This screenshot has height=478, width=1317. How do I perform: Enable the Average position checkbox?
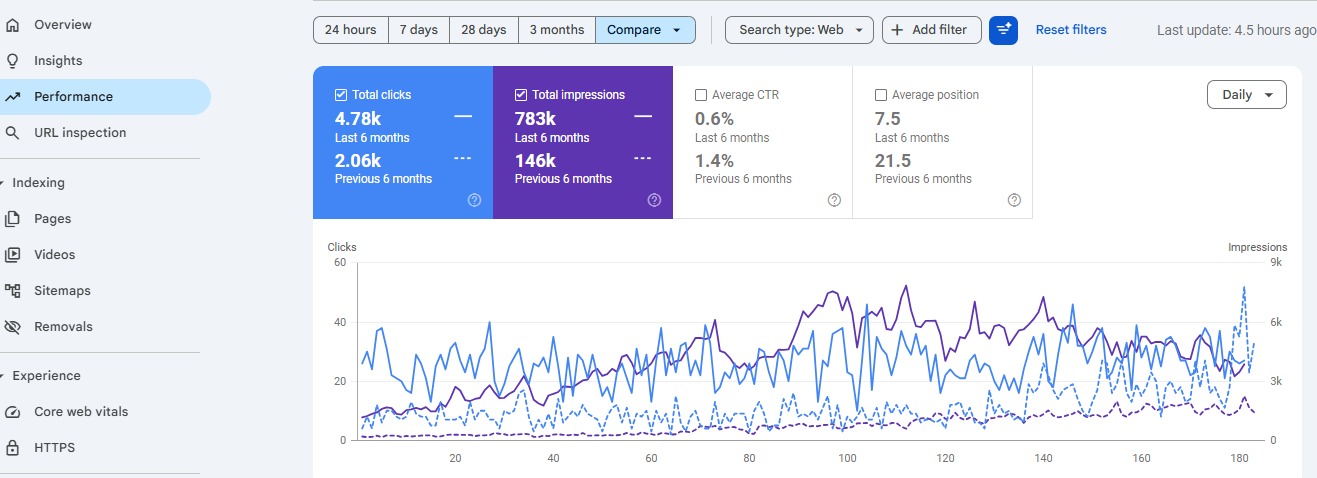(881, 95)
